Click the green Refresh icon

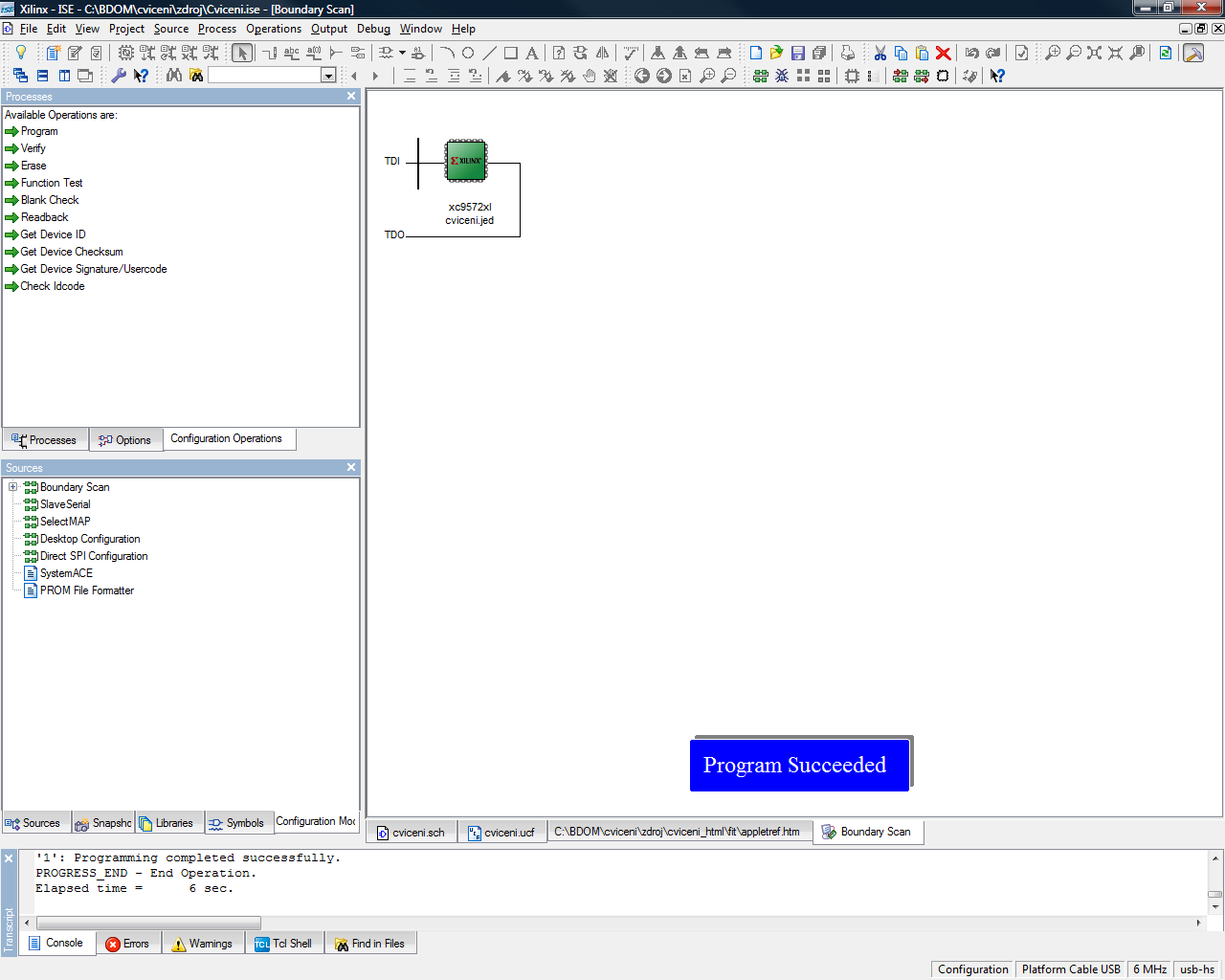point(1165,53)
